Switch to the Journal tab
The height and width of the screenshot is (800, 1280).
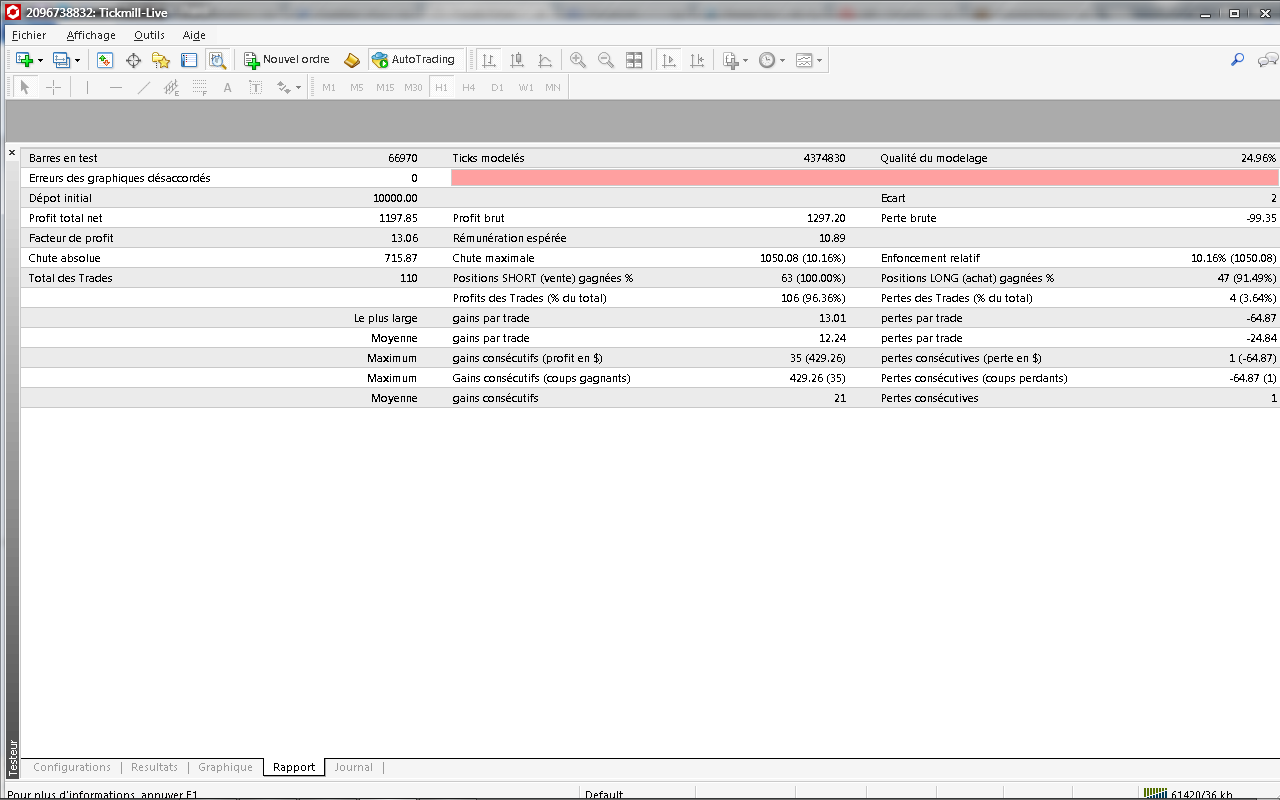click(353, 767)
